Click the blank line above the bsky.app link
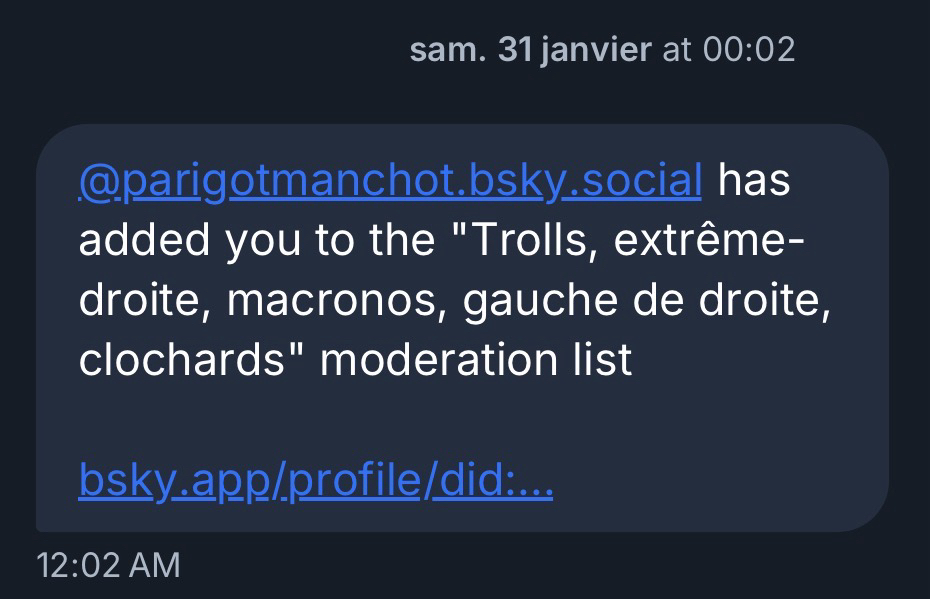 click(400, 422)
